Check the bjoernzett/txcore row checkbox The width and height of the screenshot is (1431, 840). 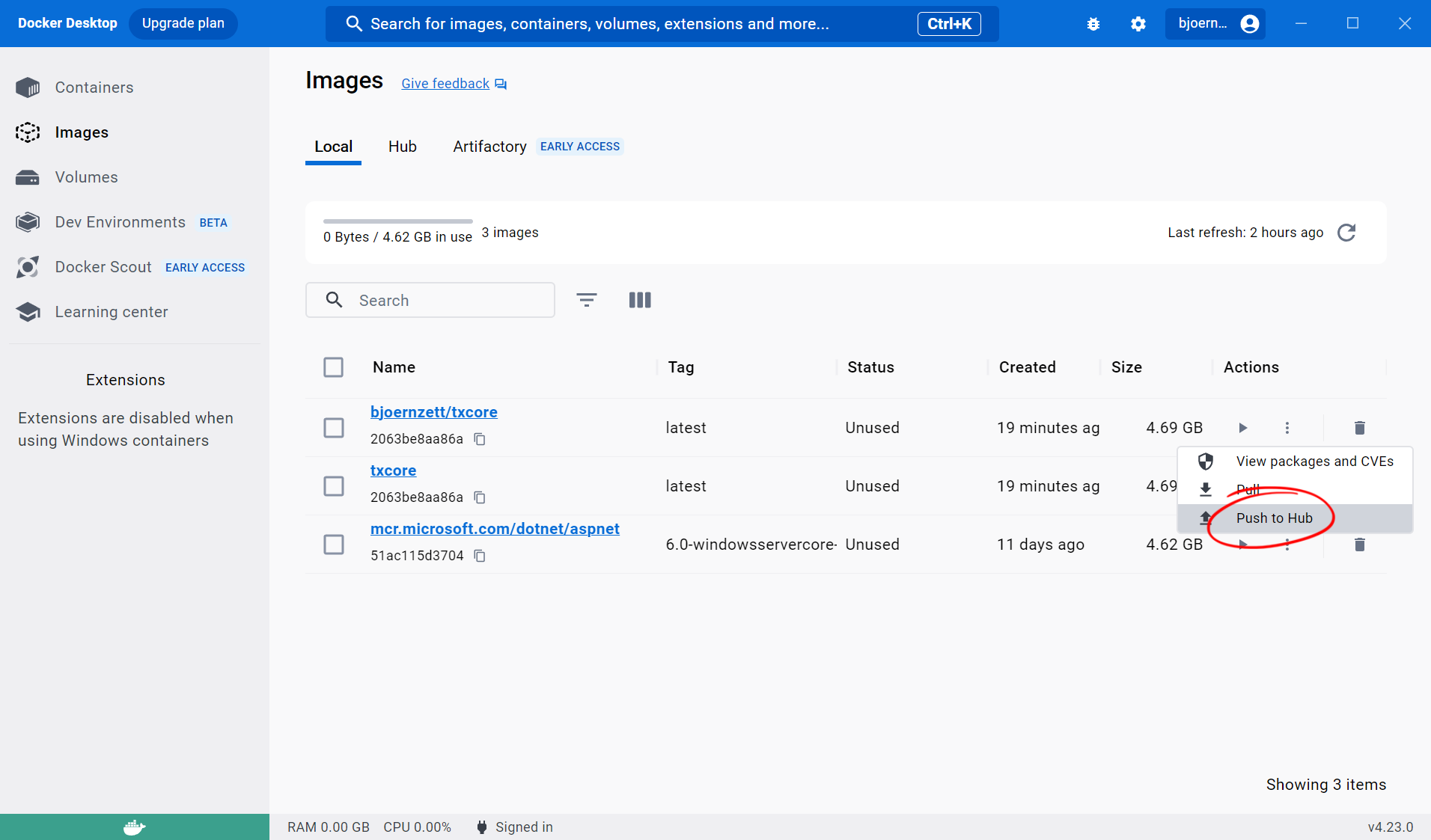tap(333, 428)
